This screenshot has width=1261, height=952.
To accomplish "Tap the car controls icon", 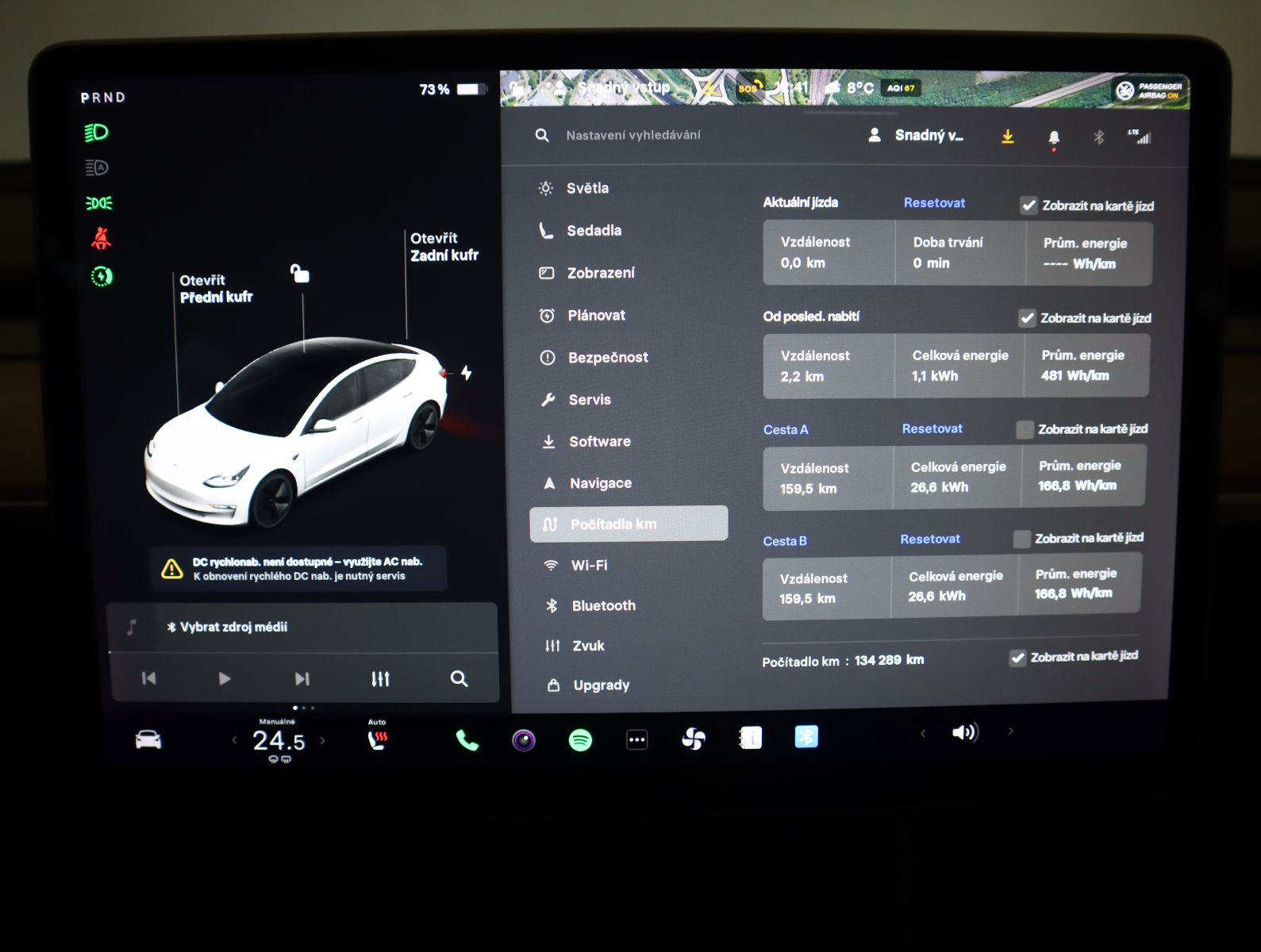I will pyautogui.click(x=148, y=740).
